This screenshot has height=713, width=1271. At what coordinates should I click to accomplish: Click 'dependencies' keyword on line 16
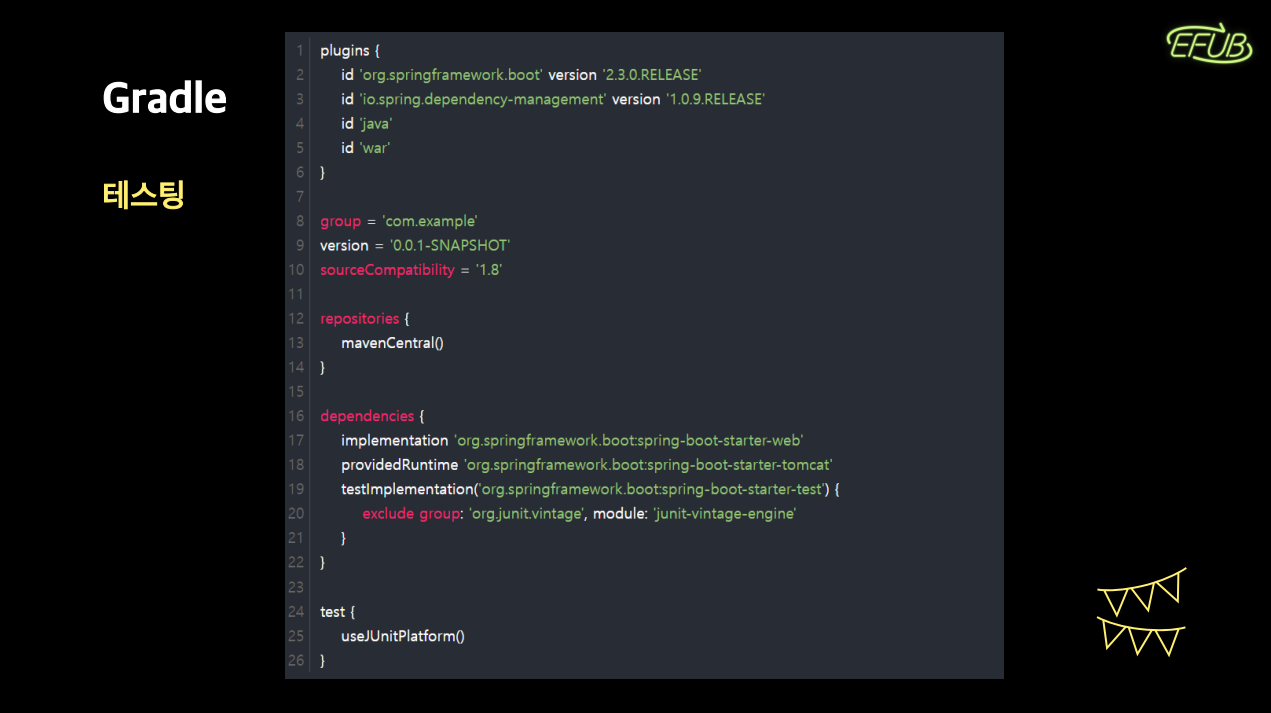point(367,416)
